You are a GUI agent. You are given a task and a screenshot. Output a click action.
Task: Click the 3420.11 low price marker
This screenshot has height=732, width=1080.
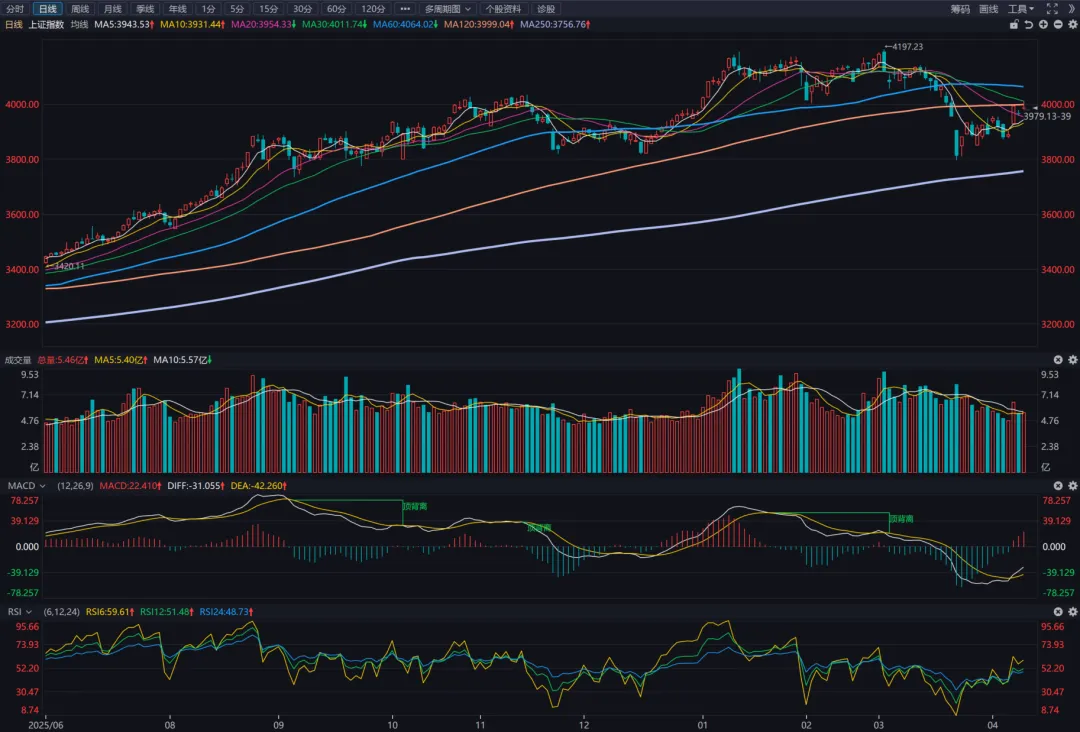[65, 266]
